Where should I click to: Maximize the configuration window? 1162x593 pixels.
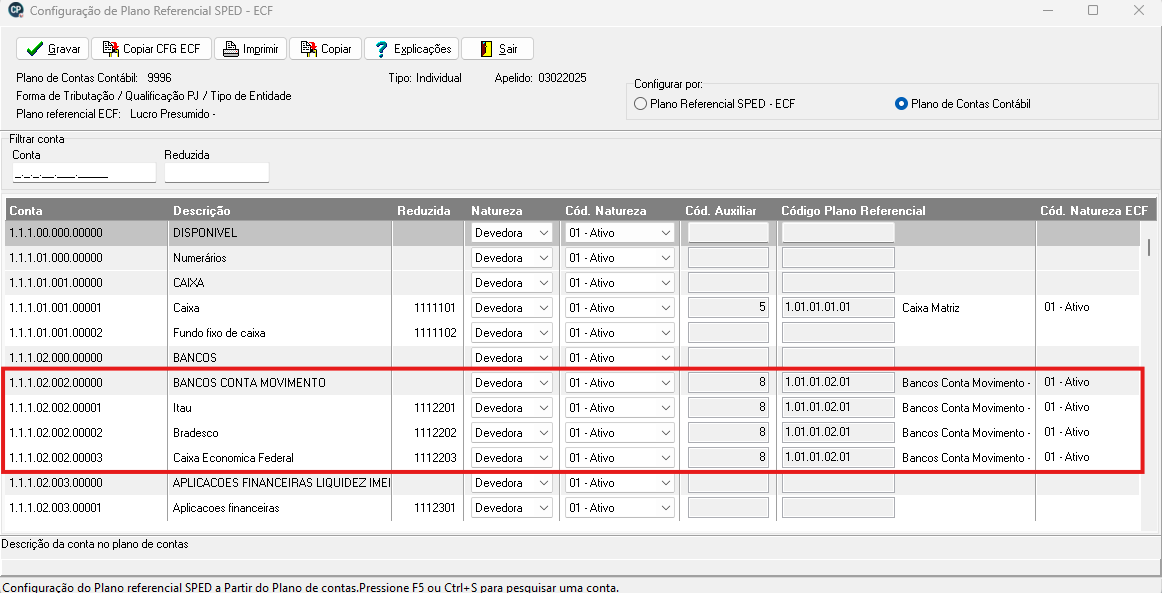click(1092, 10)
